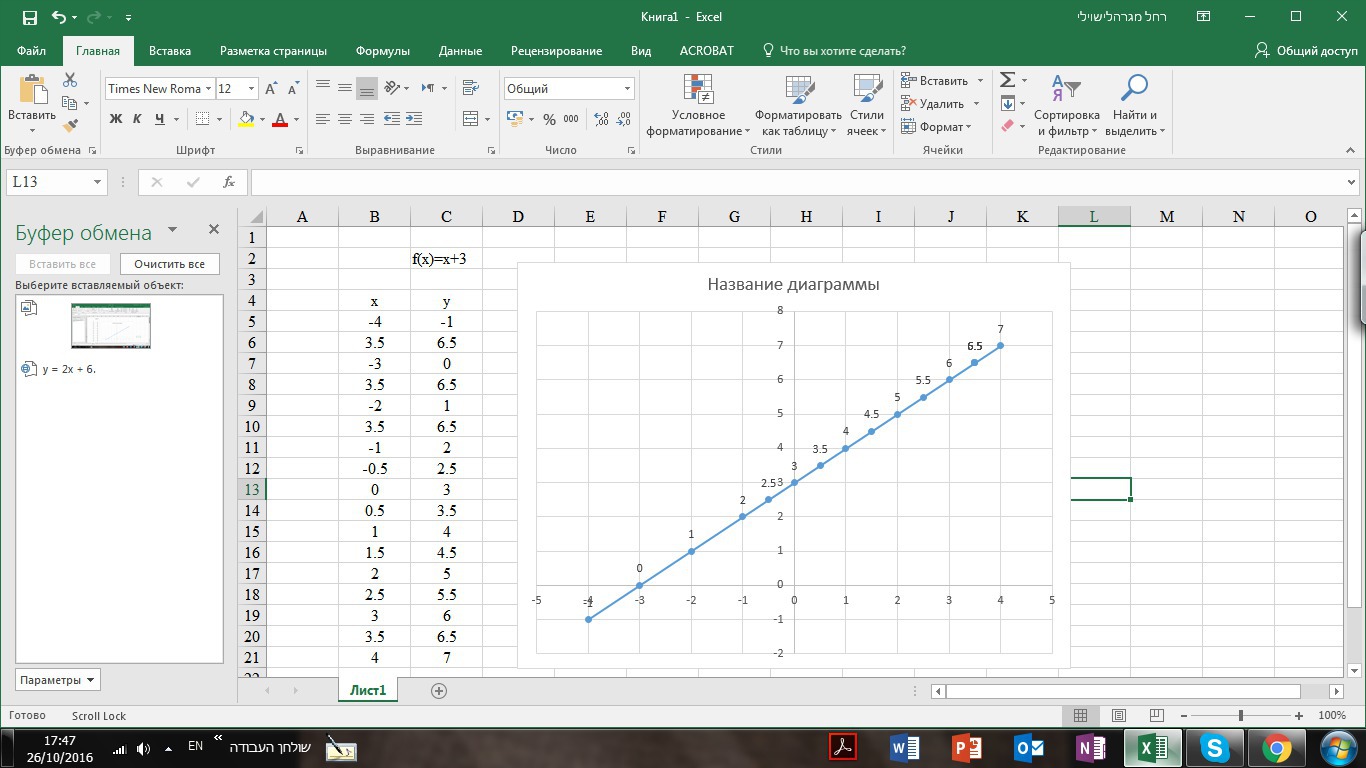Toggle align text left
The width and height of the screenshot is (1366, 768).
pos(323,119)
